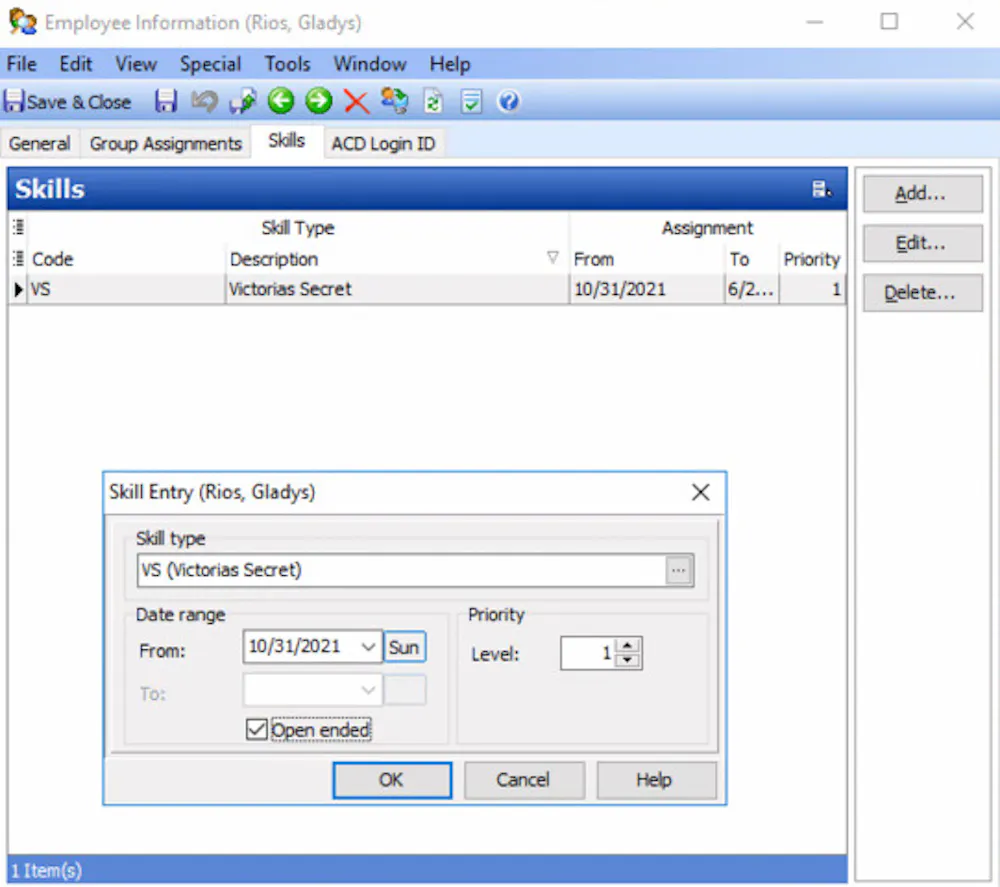The image size is (1000, 887).
Task: Switch to the Group Assignments tab
Action: [166, 143]
